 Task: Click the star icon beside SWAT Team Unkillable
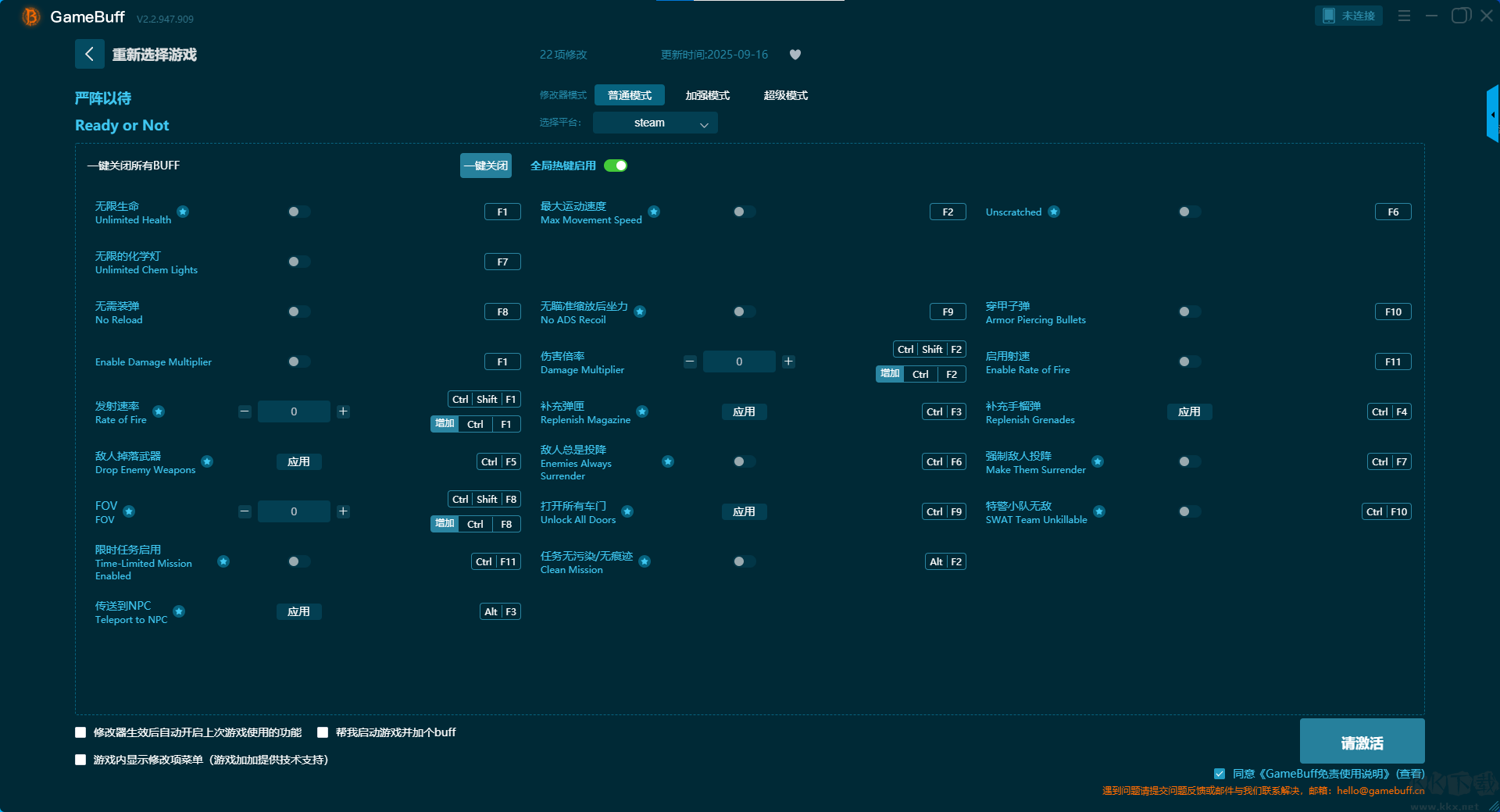[1099, 511]
